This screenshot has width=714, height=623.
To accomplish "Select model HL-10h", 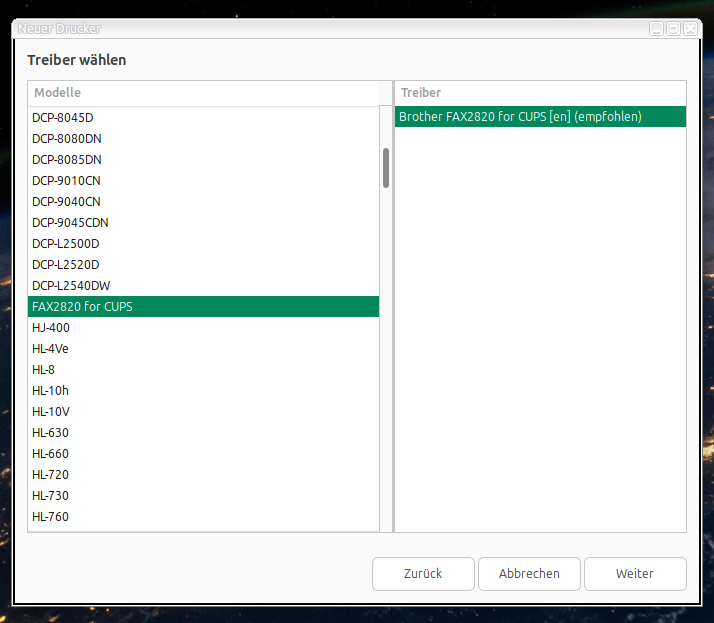I will [203, 390].
